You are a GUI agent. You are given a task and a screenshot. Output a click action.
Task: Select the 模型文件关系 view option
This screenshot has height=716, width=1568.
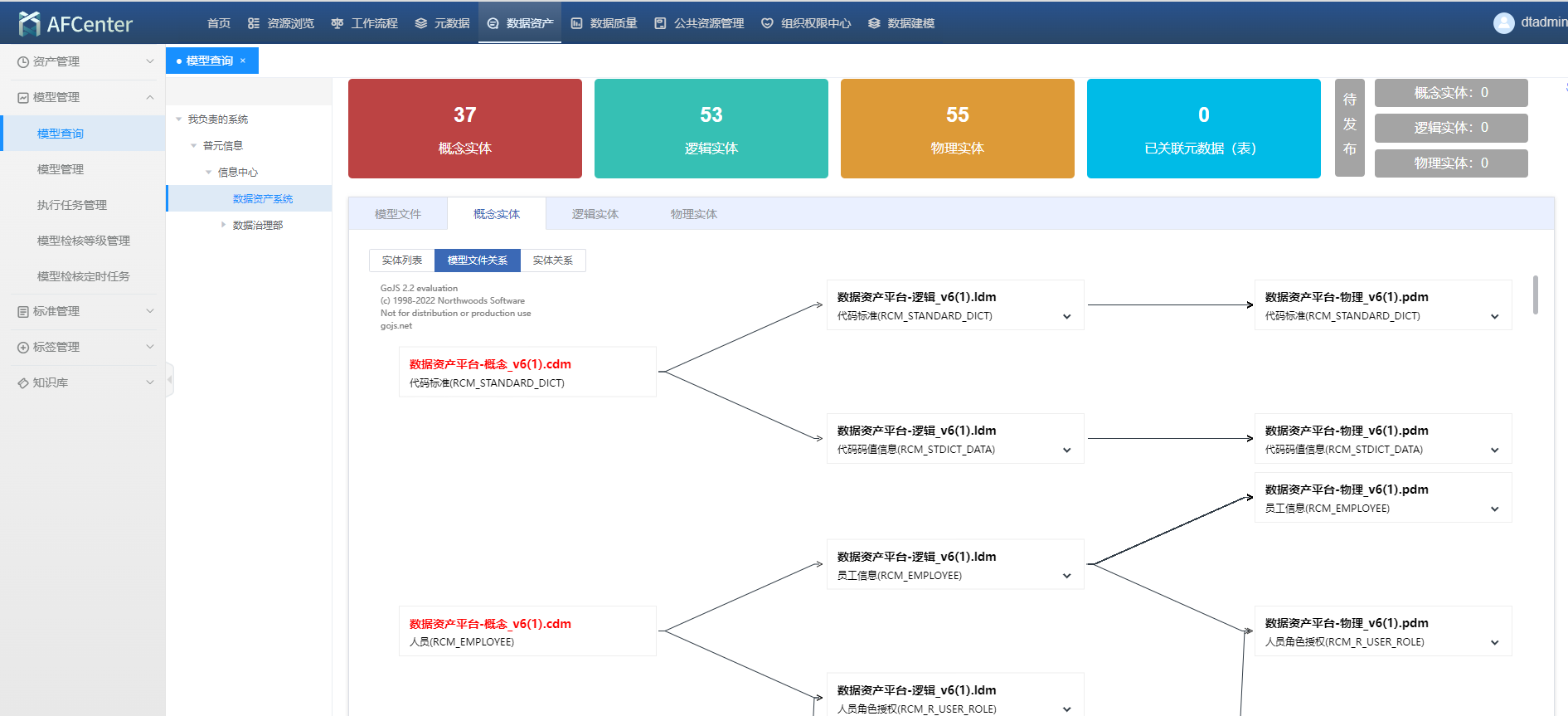coord(478,261)
